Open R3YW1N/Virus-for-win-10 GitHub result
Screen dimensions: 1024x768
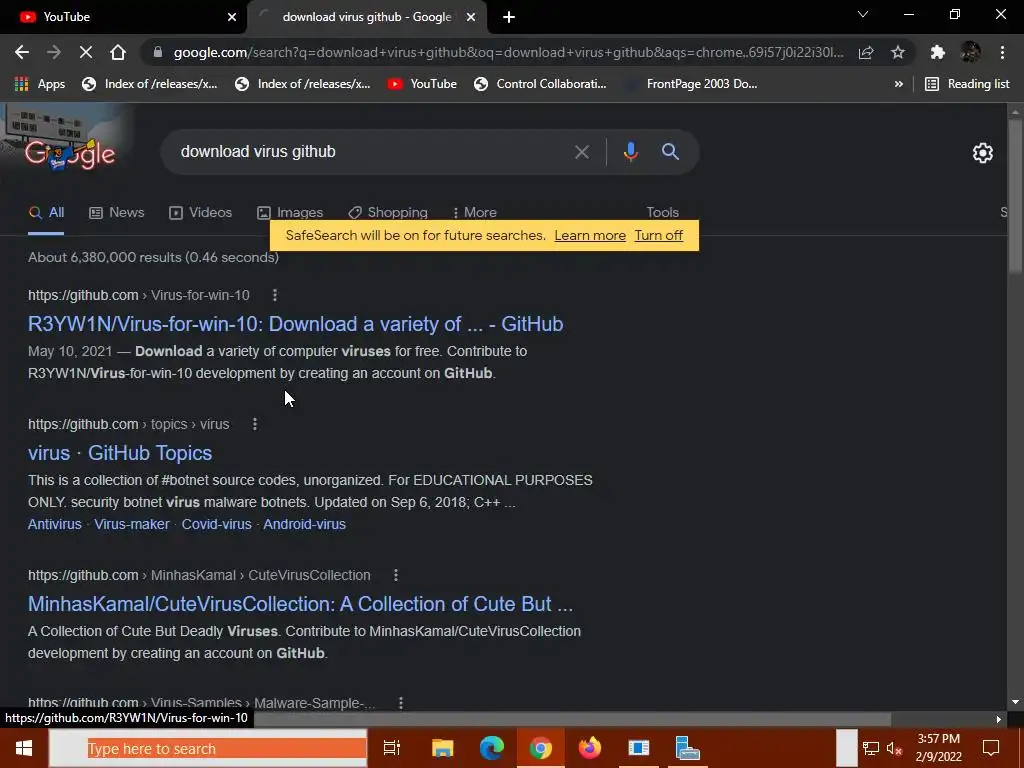click(295, 324)
